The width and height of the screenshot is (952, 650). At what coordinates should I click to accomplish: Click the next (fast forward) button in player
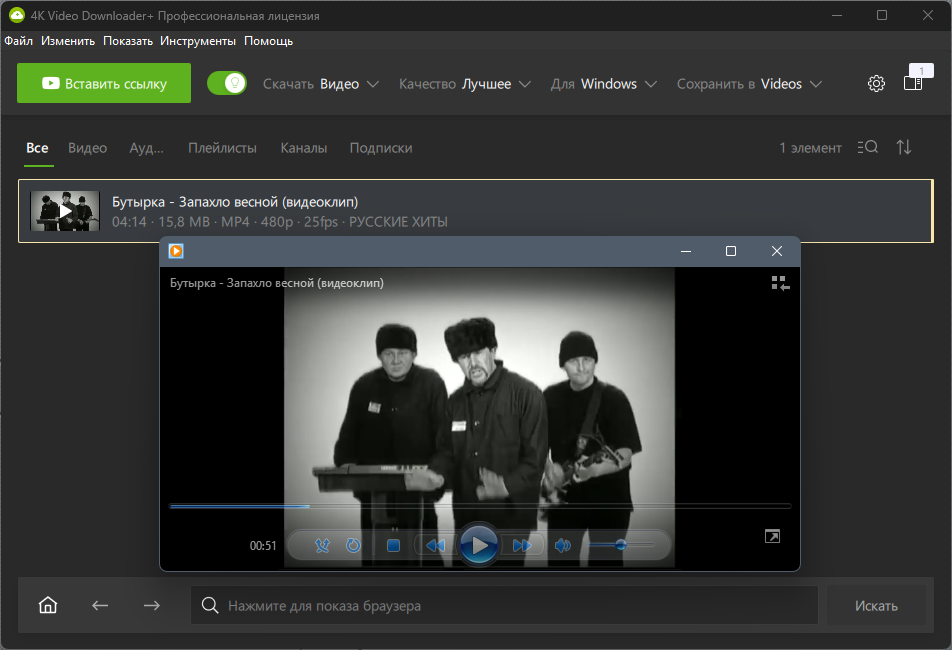click(522, 546)
